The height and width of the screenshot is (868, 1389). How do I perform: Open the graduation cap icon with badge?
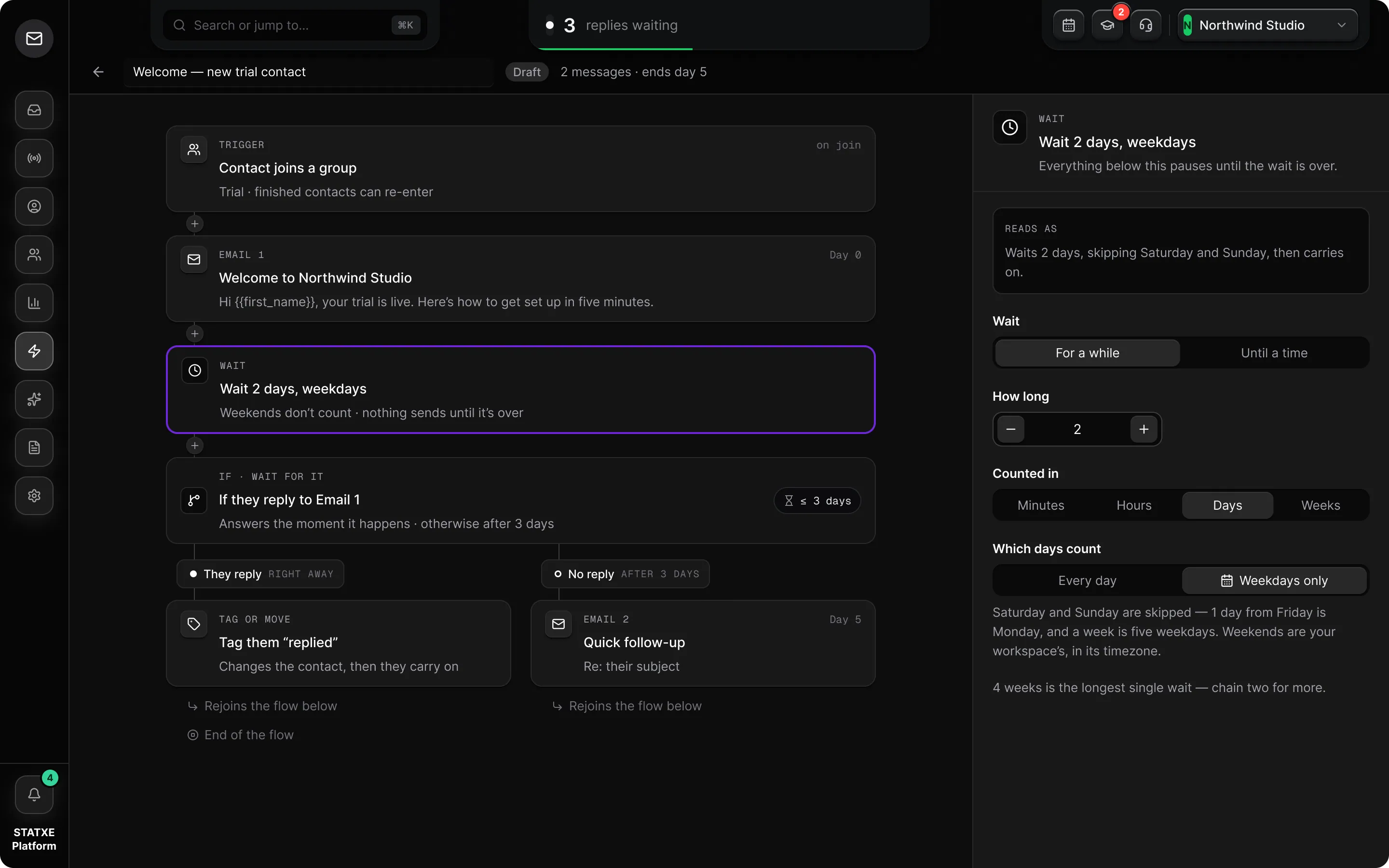1107,25
